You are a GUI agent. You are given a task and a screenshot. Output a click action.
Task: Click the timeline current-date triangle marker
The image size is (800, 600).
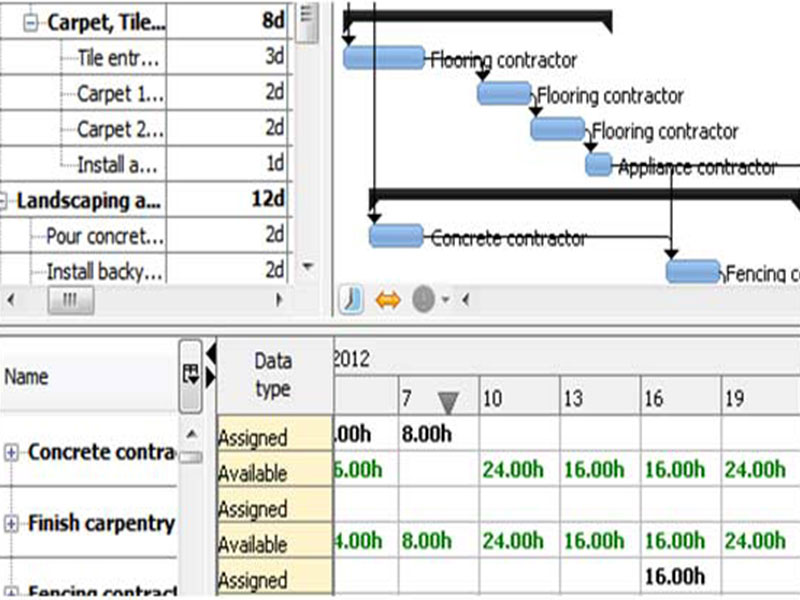coord(448,403)
